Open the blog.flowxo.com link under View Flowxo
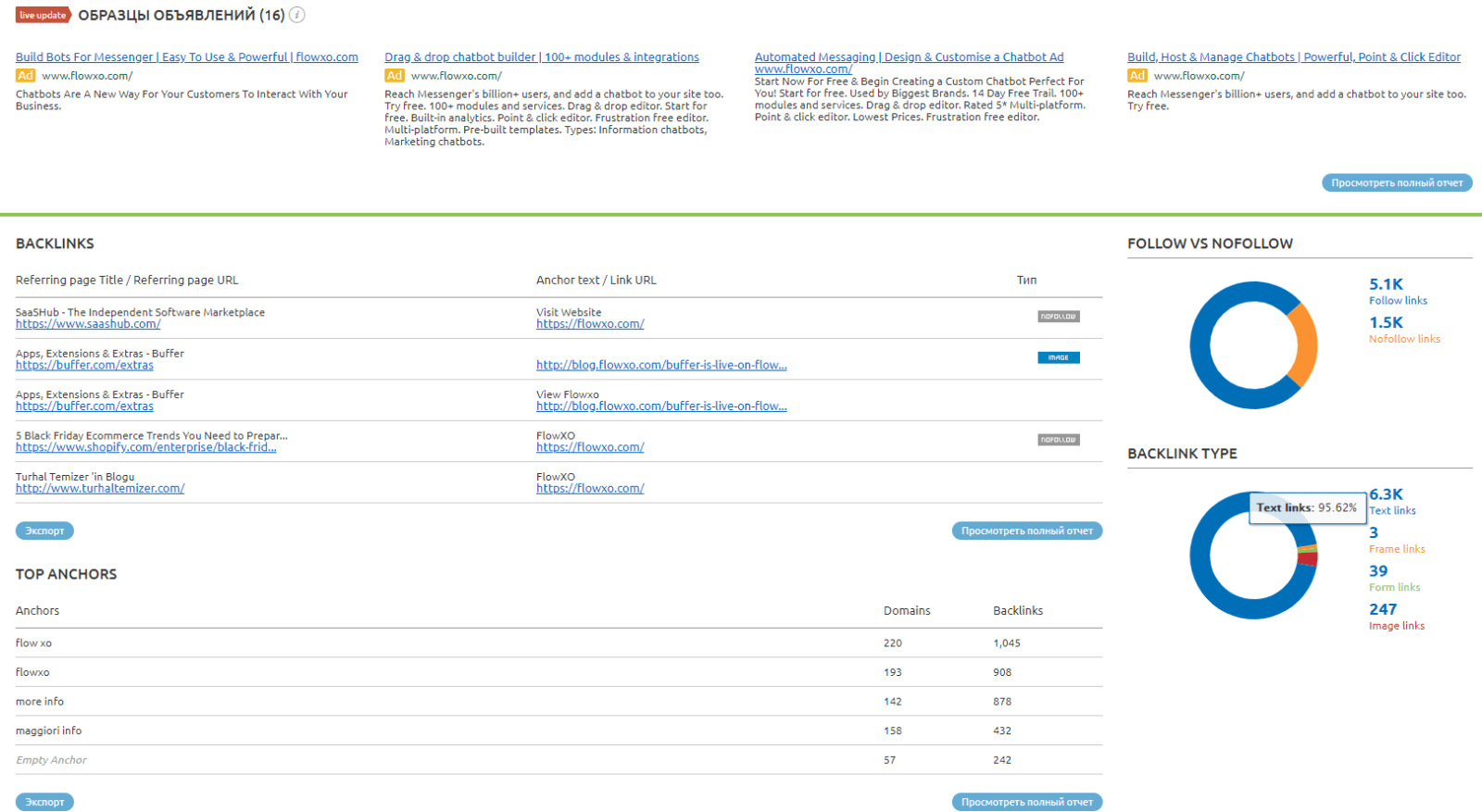This screenshot has width=1482, height=812. click(661, 406)
